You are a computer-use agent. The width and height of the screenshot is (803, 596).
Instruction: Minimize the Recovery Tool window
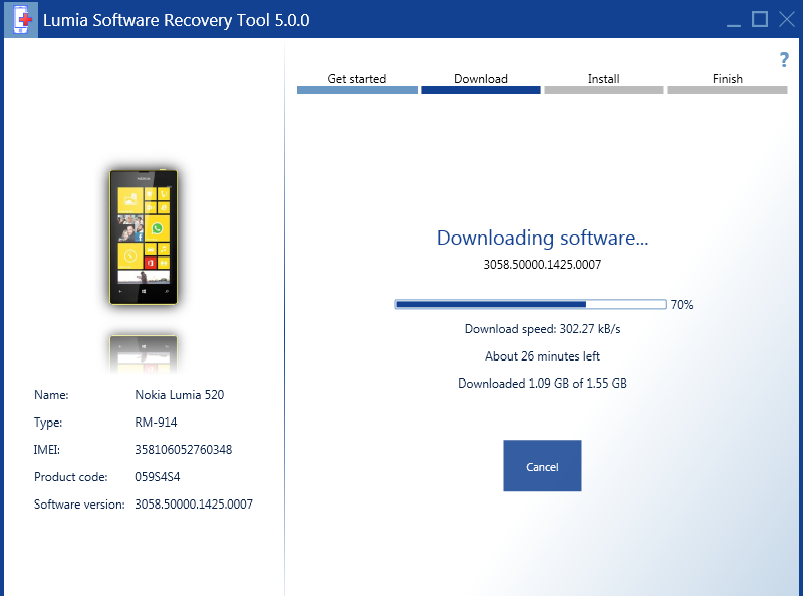733,19
